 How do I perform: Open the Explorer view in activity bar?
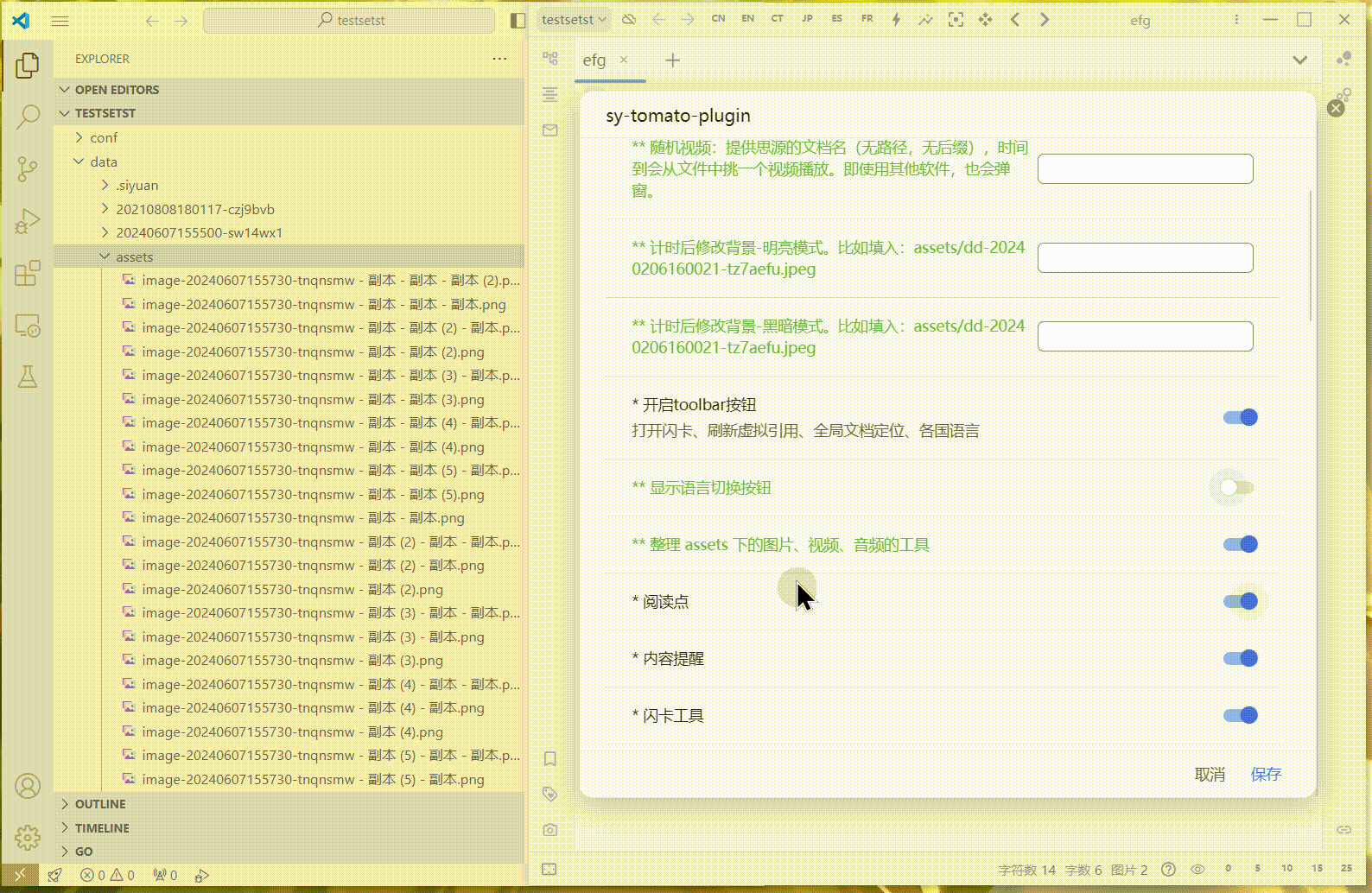27,66
